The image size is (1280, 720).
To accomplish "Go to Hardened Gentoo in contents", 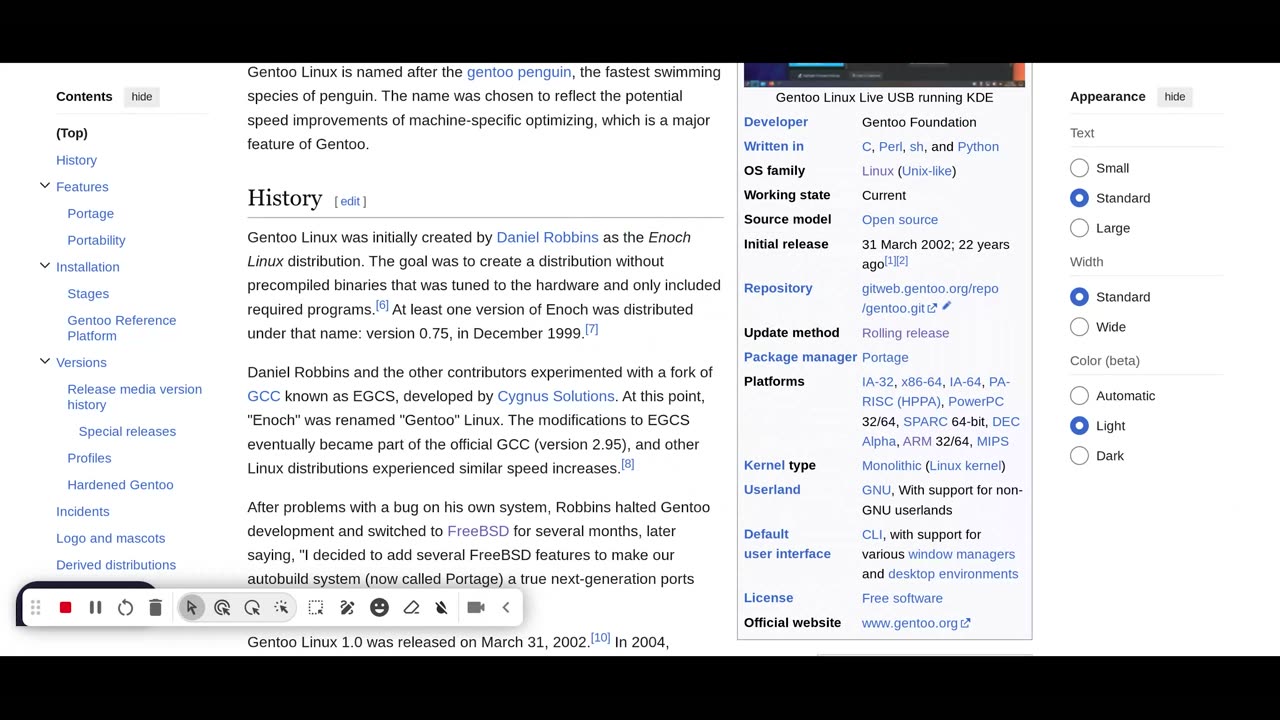I will pos(120,485).
